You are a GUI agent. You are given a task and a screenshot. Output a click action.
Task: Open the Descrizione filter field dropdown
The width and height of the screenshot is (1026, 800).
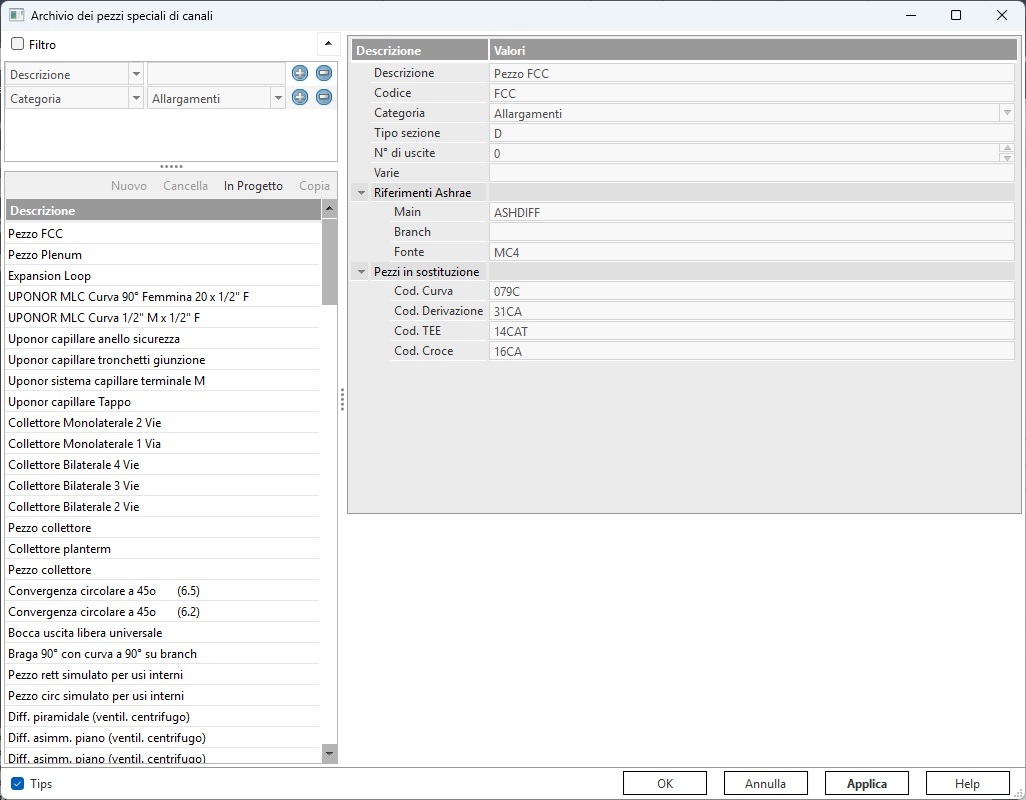click(x=136, y=74)
